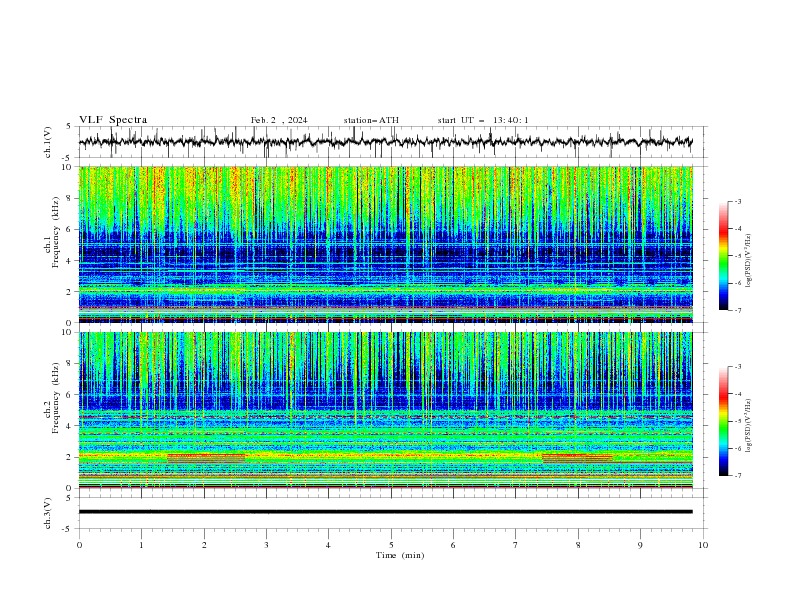Click the "Time (min)" x-axis label
792x612 pixels.
(x=400, y=555)
